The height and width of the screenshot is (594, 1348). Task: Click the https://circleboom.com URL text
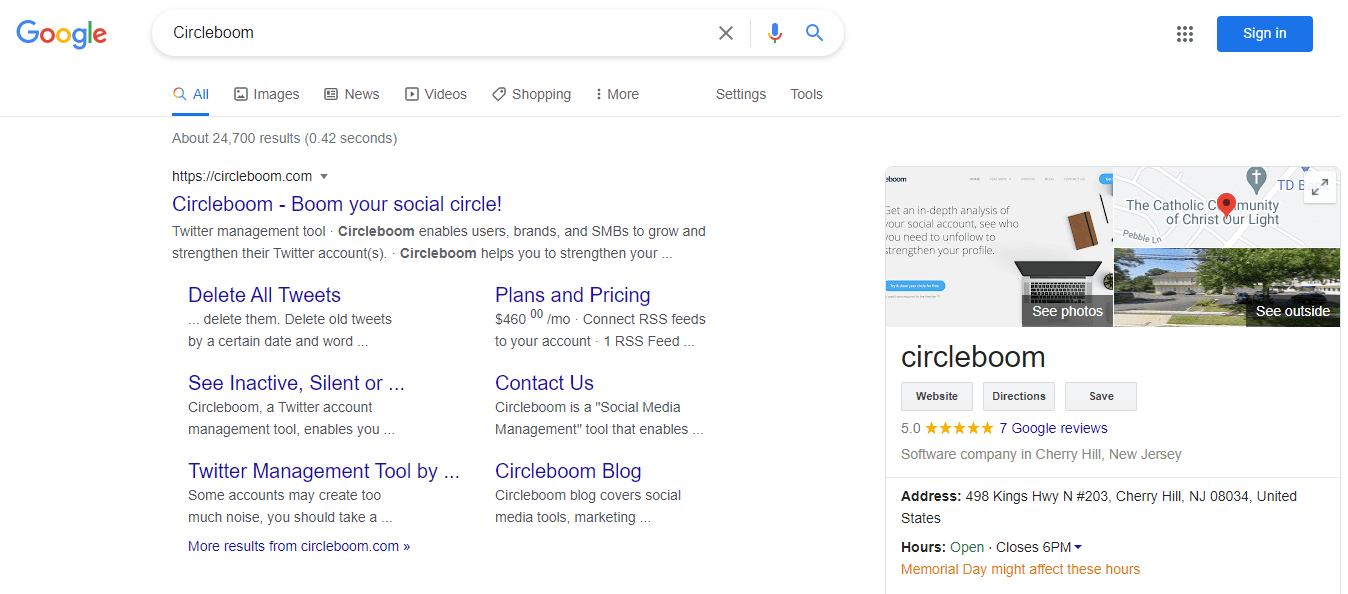pos(242,176)
